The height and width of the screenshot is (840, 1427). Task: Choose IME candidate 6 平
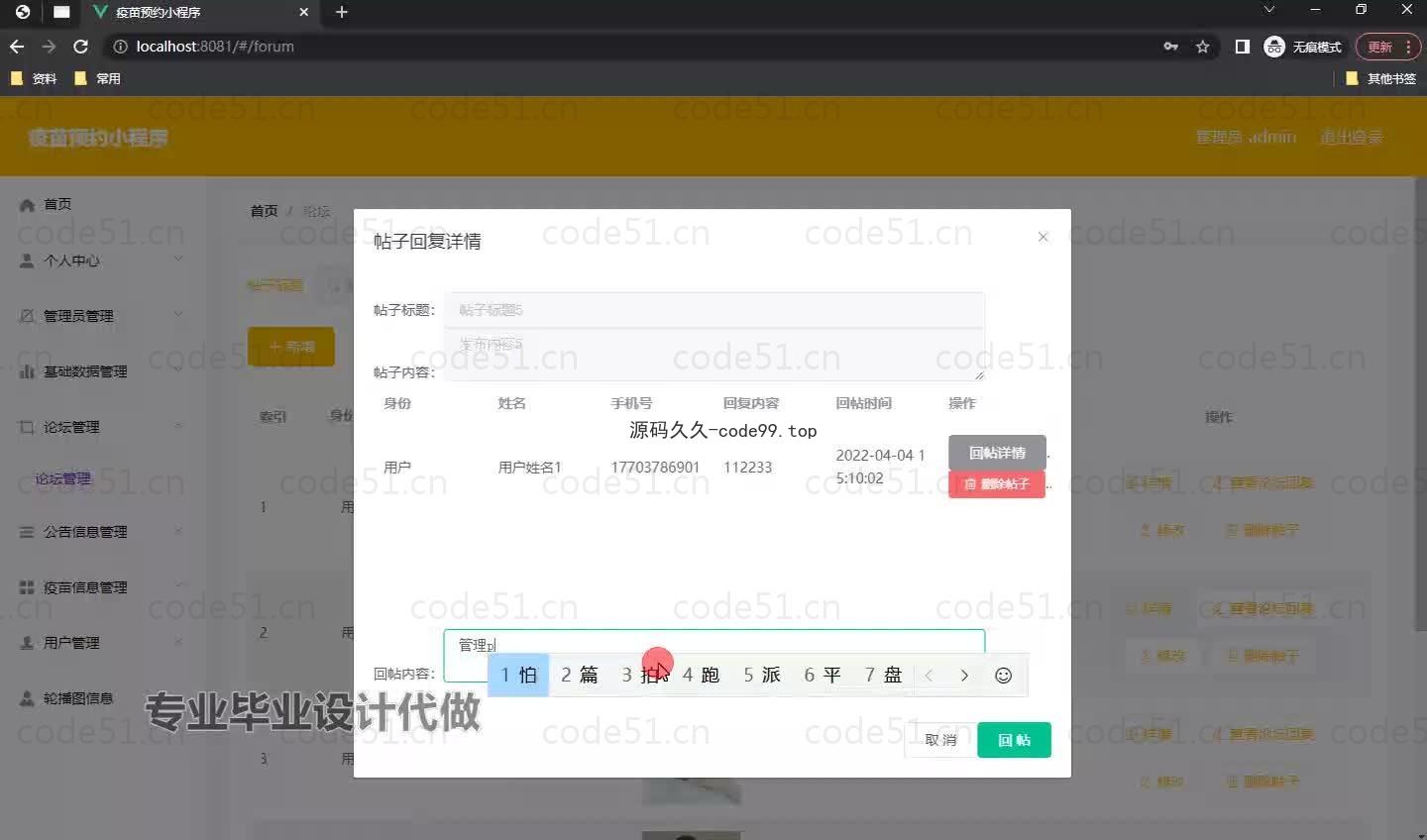(823, 676)
